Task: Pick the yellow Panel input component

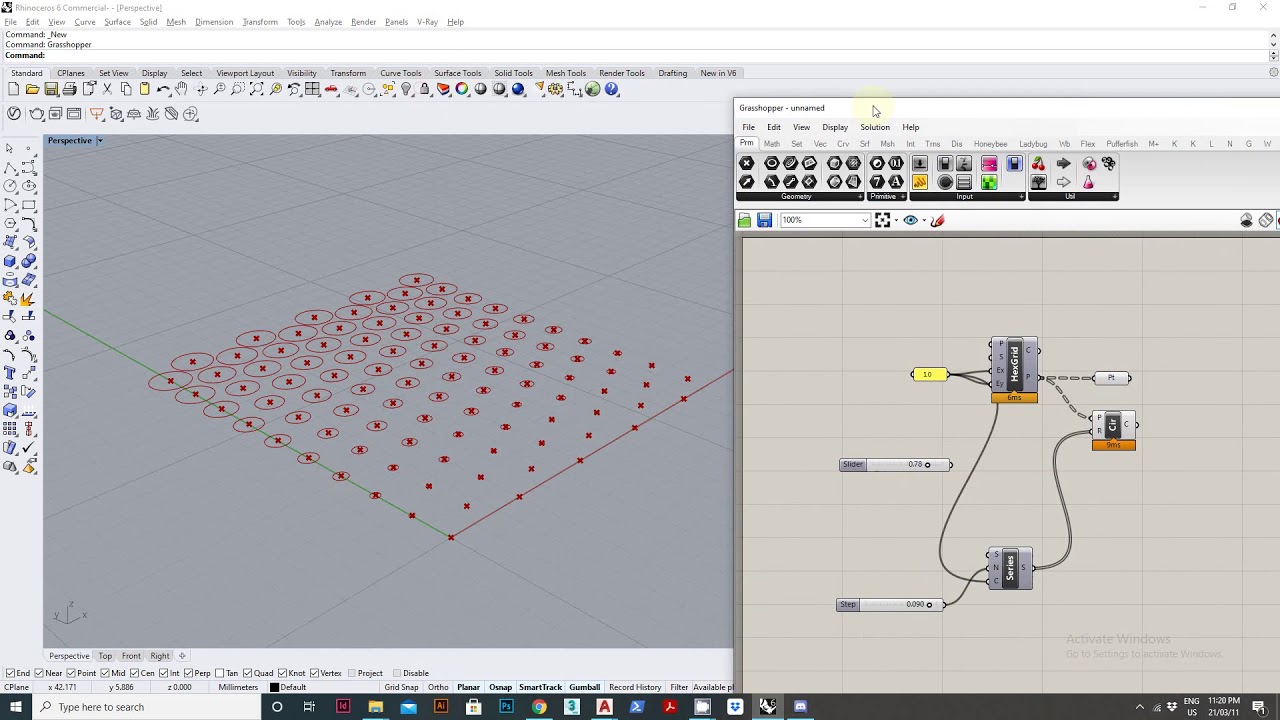Action: pyautogui.click(x=920, y=182)
